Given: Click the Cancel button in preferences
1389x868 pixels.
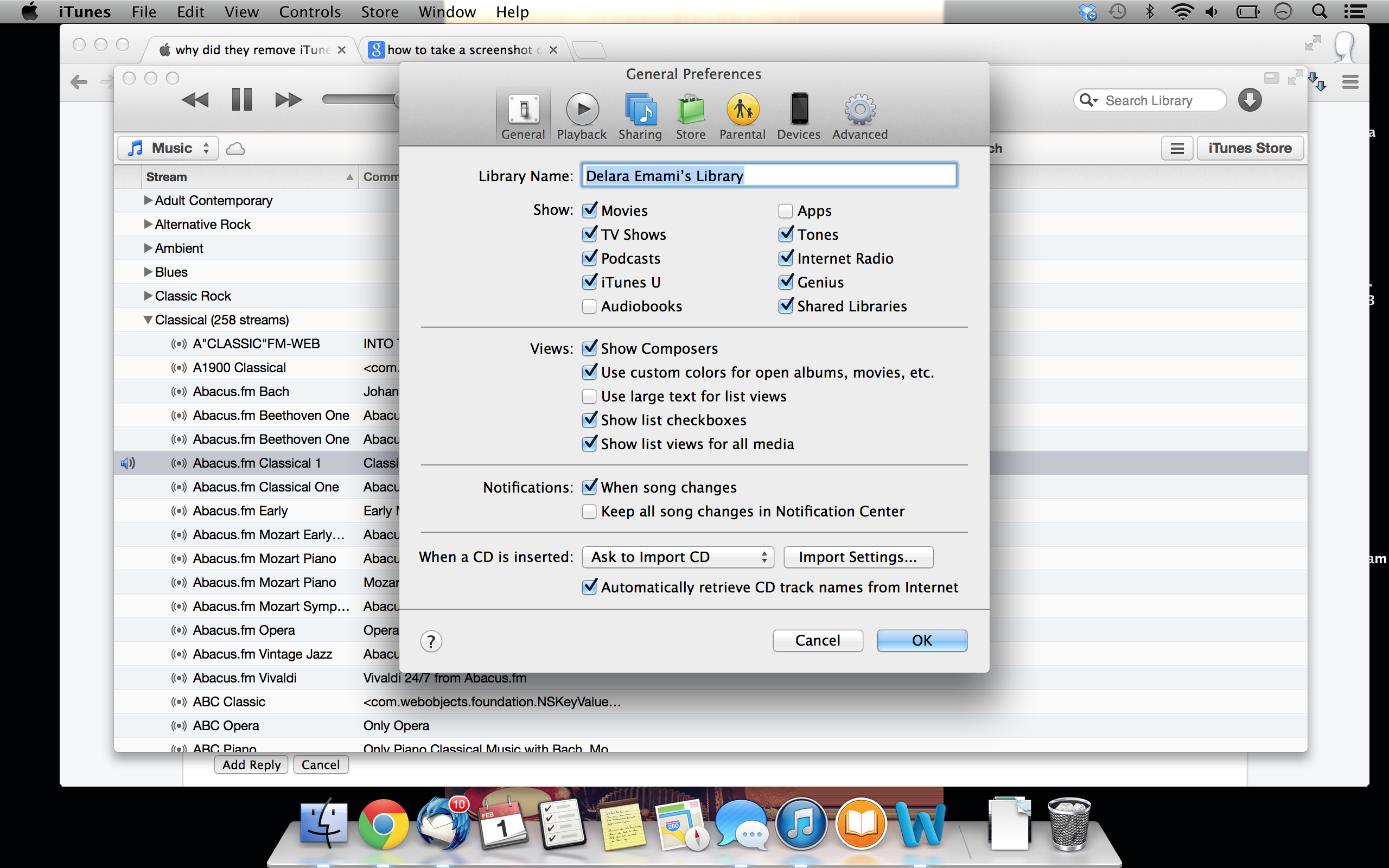Looking at the screenshot, I should (817, 641).
